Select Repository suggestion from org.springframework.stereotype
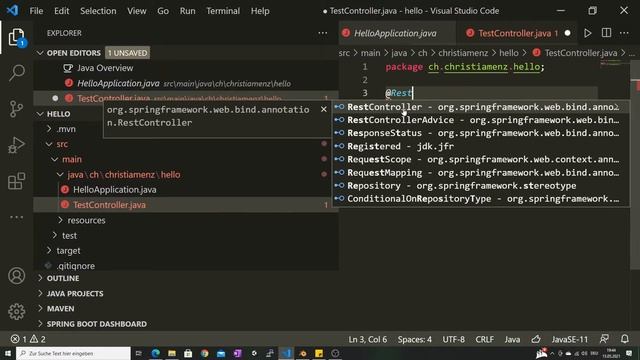 [x=480, y=186]
